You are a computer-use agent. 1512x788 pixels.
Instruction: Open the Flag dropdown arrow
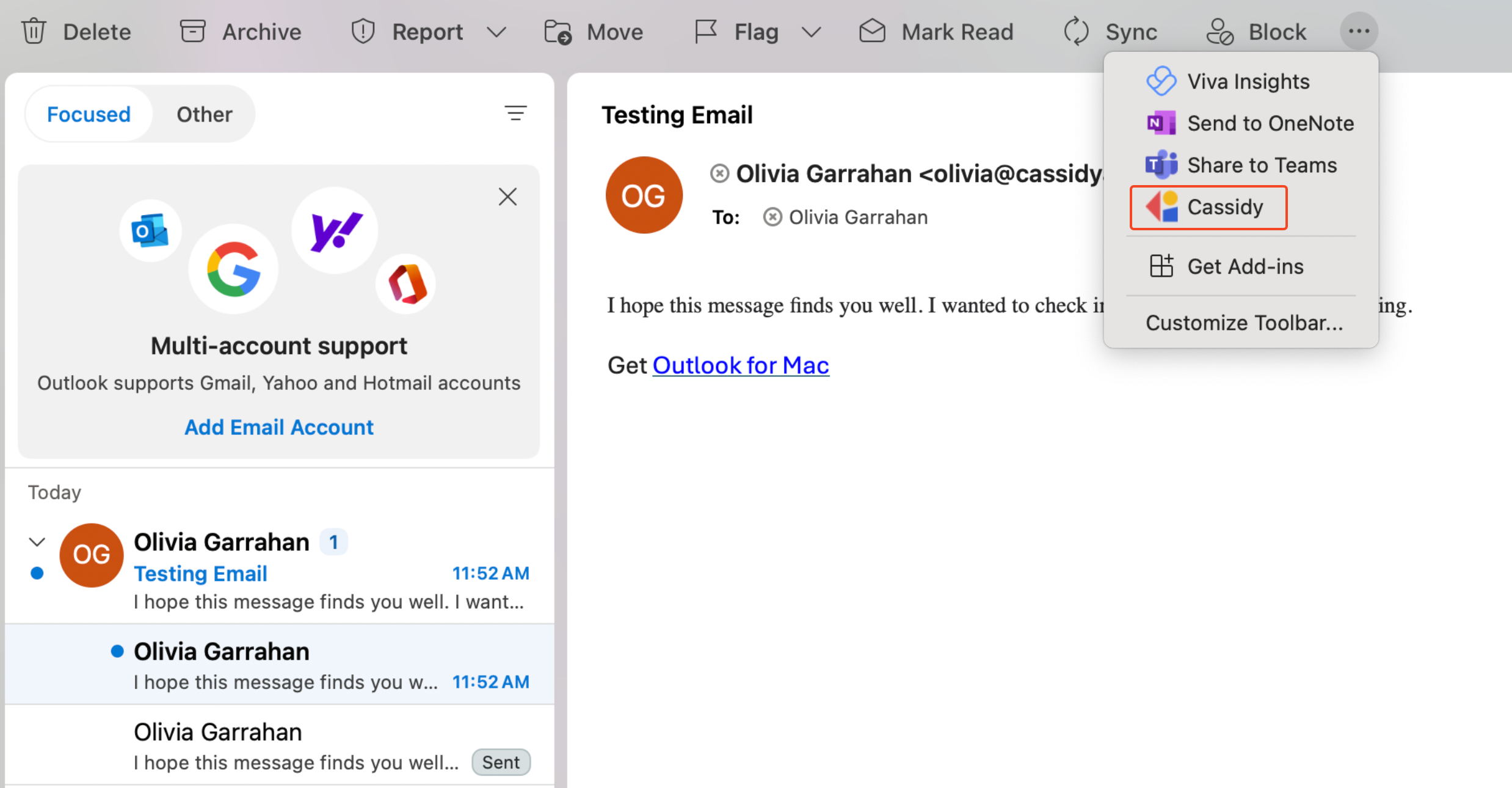(x=811, y=32)
